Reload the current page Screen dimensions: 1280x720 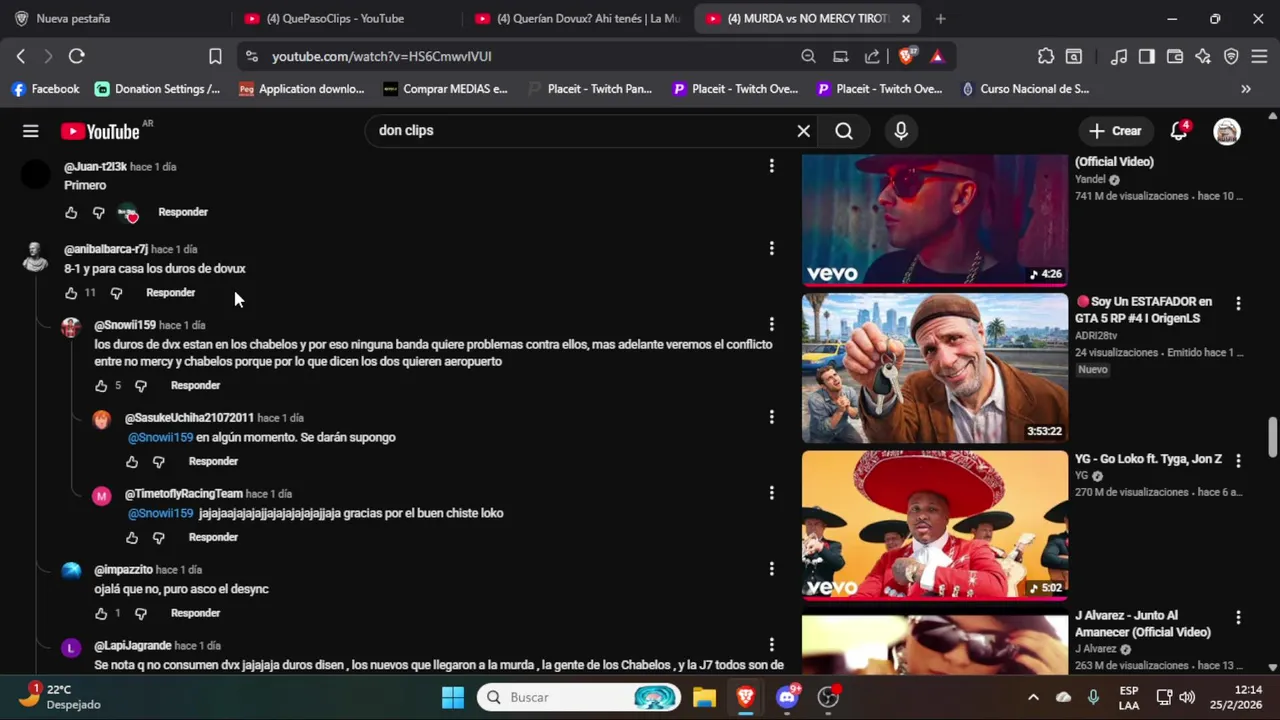[x=76, y=57]
